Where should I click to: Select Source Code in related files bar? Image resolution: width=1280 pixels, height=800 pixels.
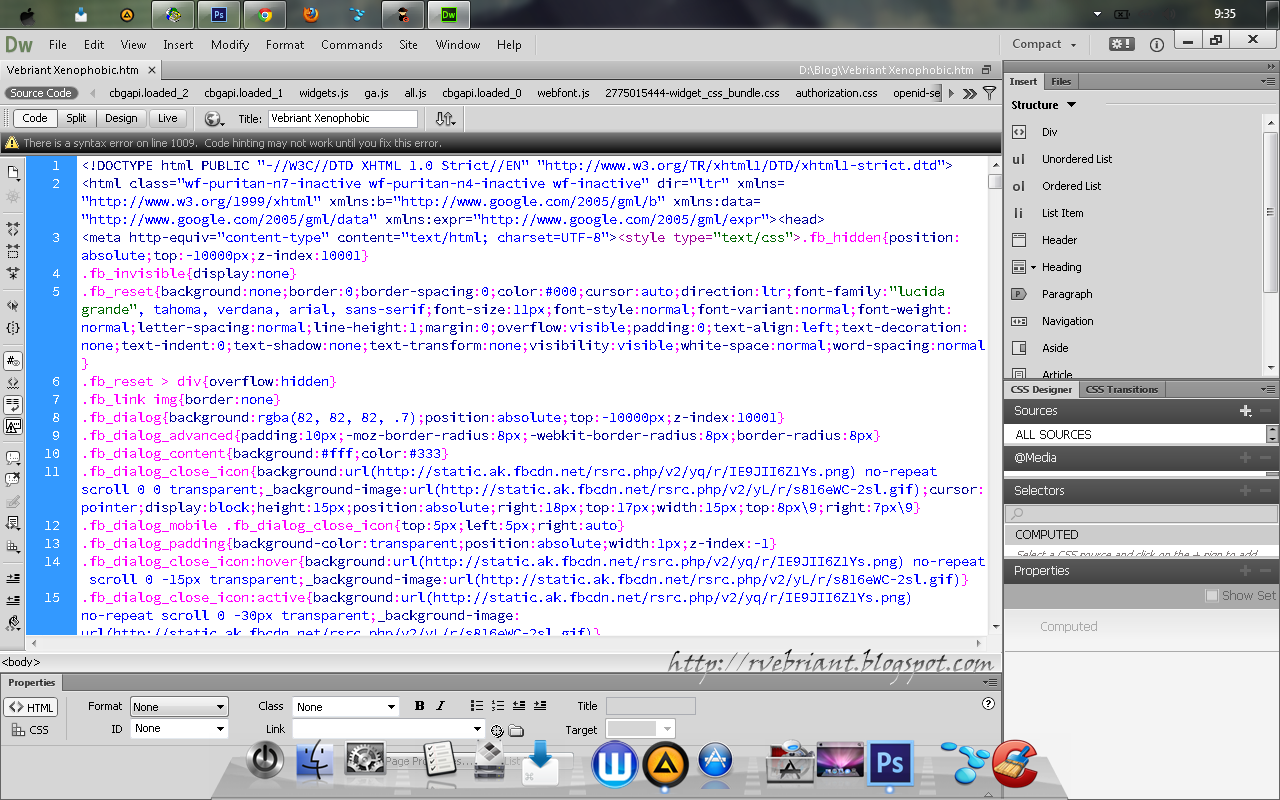[x=41, y=93]
